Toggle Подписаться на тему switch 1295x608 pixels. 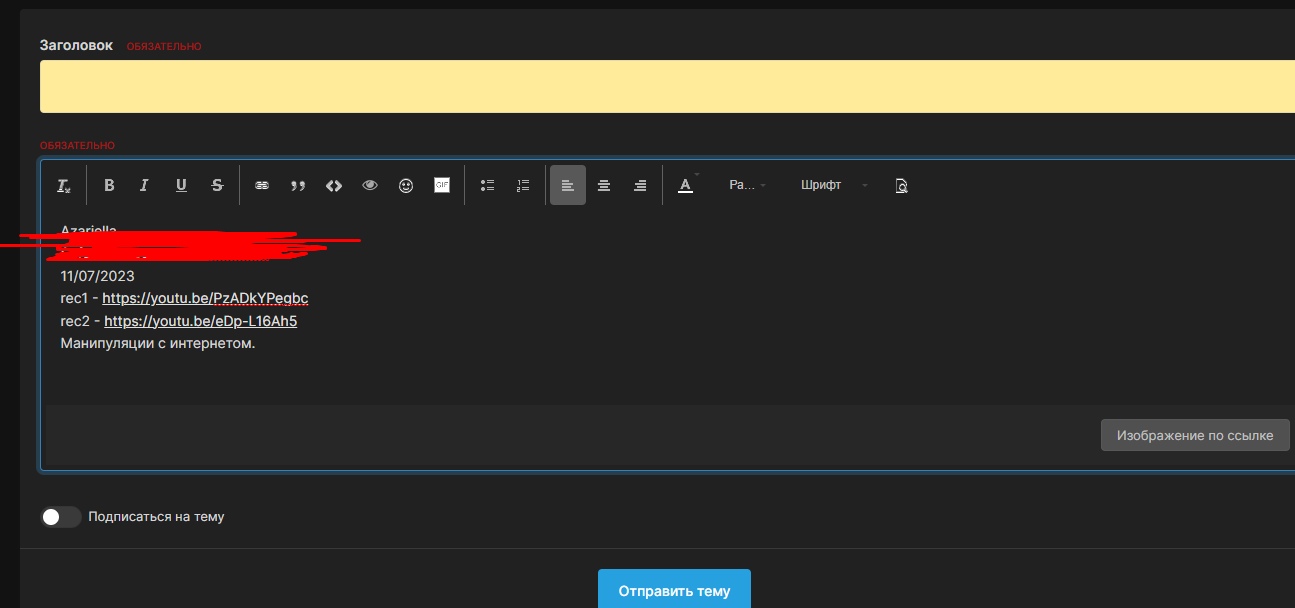60,517
